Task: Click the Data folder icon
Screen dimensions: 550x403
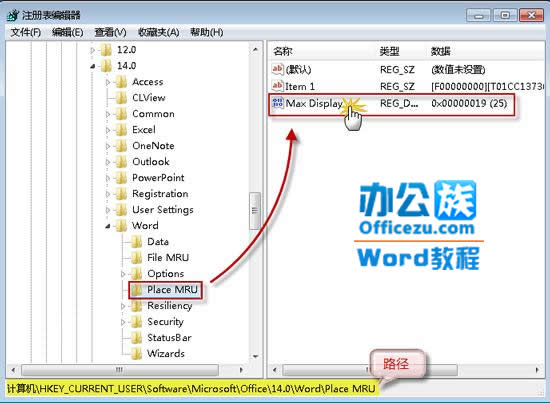Action: [x=136, y=242]
